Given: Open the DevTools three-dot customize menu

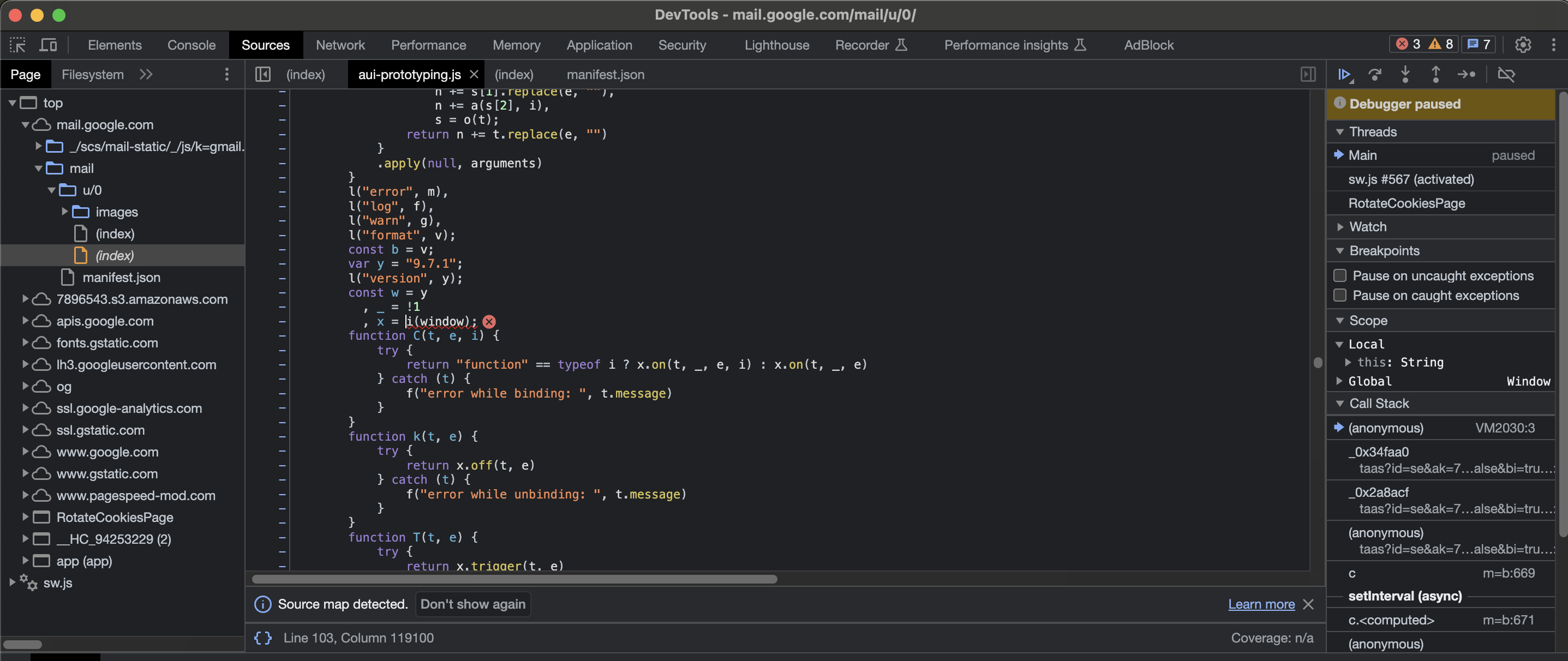Looking at the screenshot, I should click(1553, 44).
